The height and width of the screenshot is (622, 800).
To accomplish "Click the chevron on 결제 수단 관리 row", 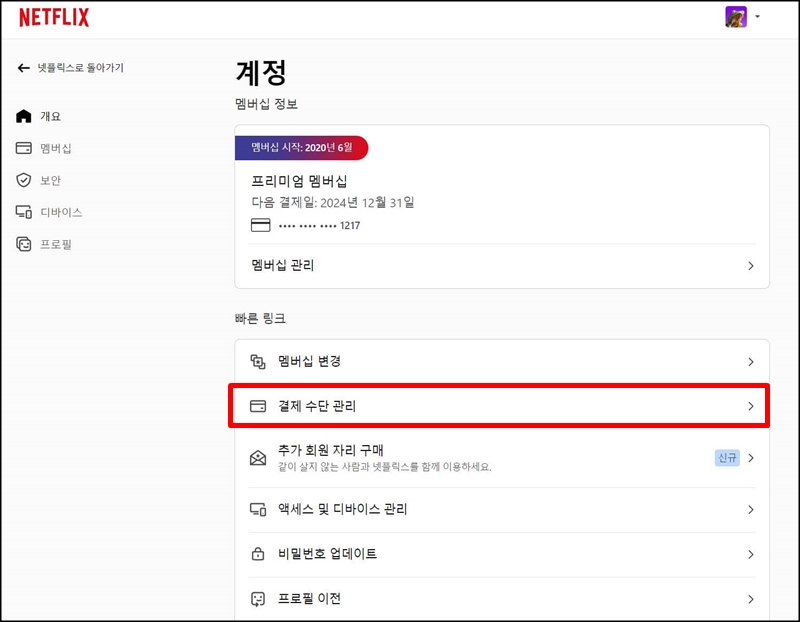I will pos(751,406).
